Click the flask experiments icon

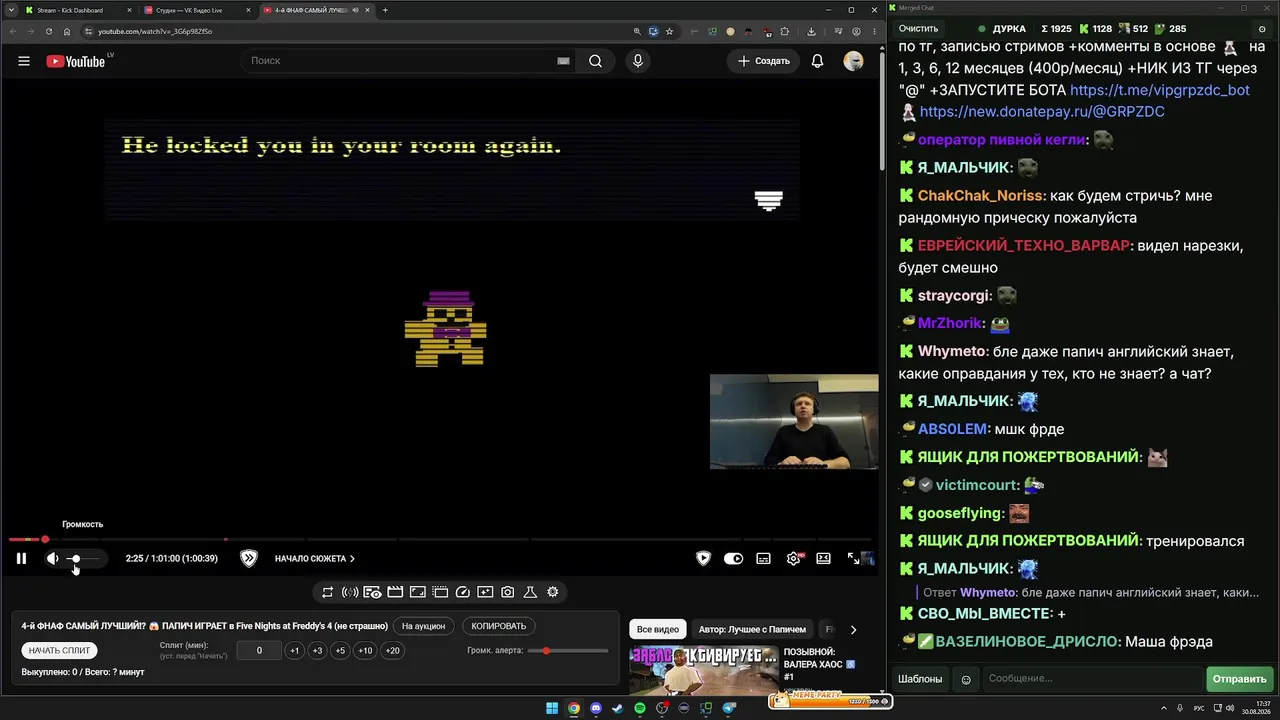tap(530, 592)
